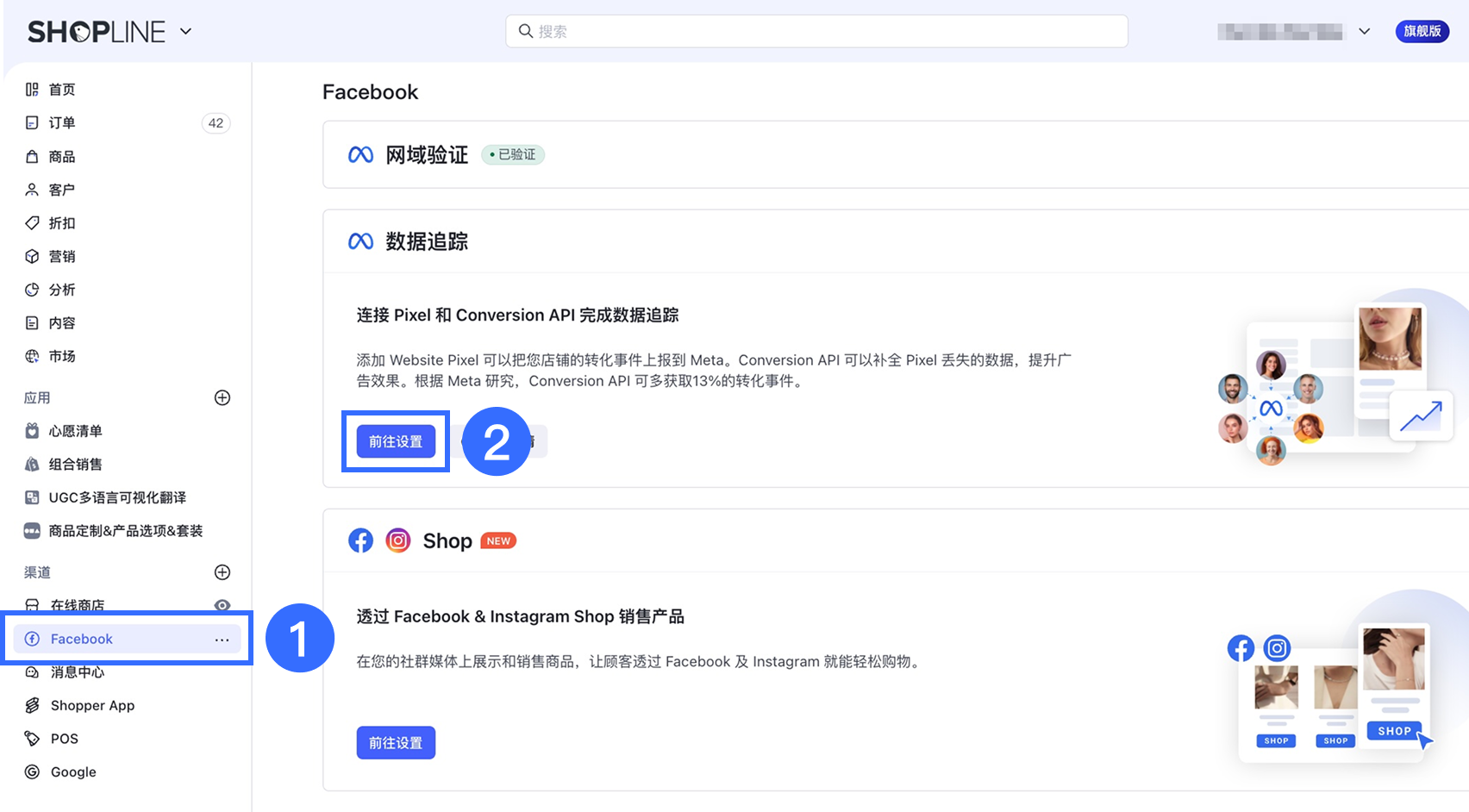Go to Shopper App channel
This screenshot has height=812, width=1469.
click(x=92, y=705)
